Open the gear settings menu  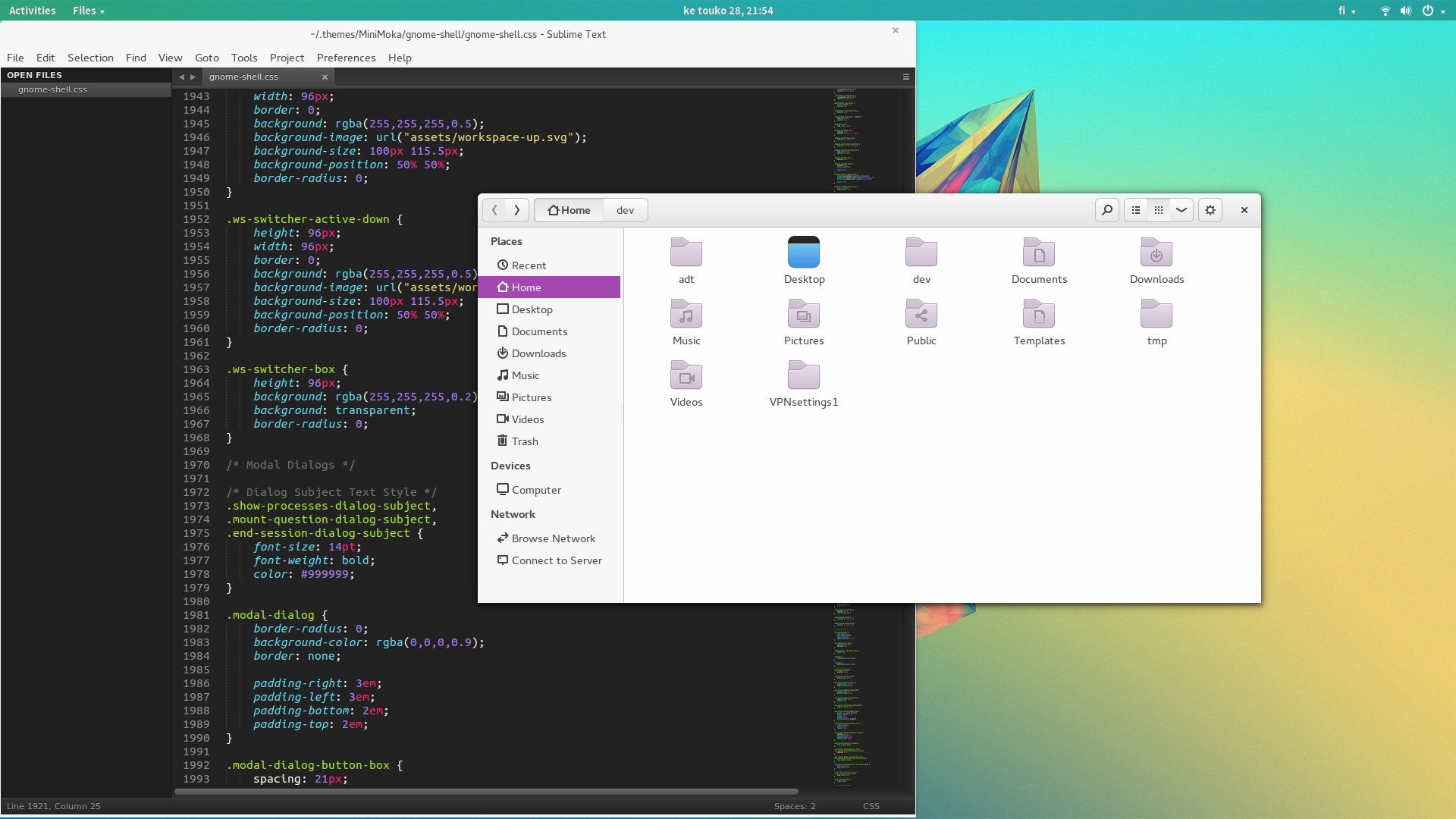[x=1210, y=210]
